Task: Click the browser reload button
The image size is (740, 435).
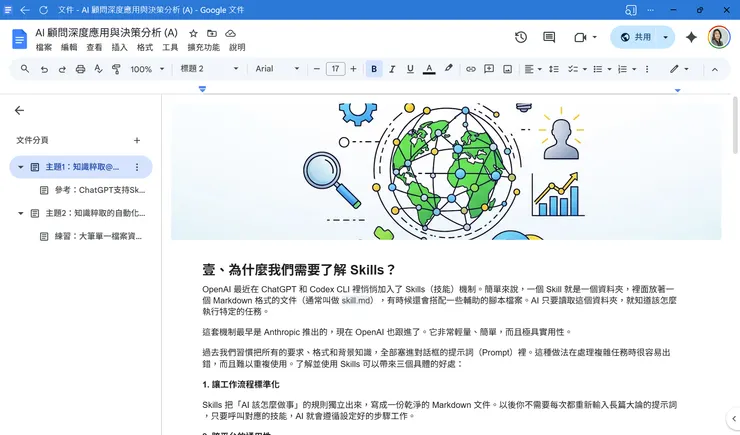Action: (x=43, y=10)
